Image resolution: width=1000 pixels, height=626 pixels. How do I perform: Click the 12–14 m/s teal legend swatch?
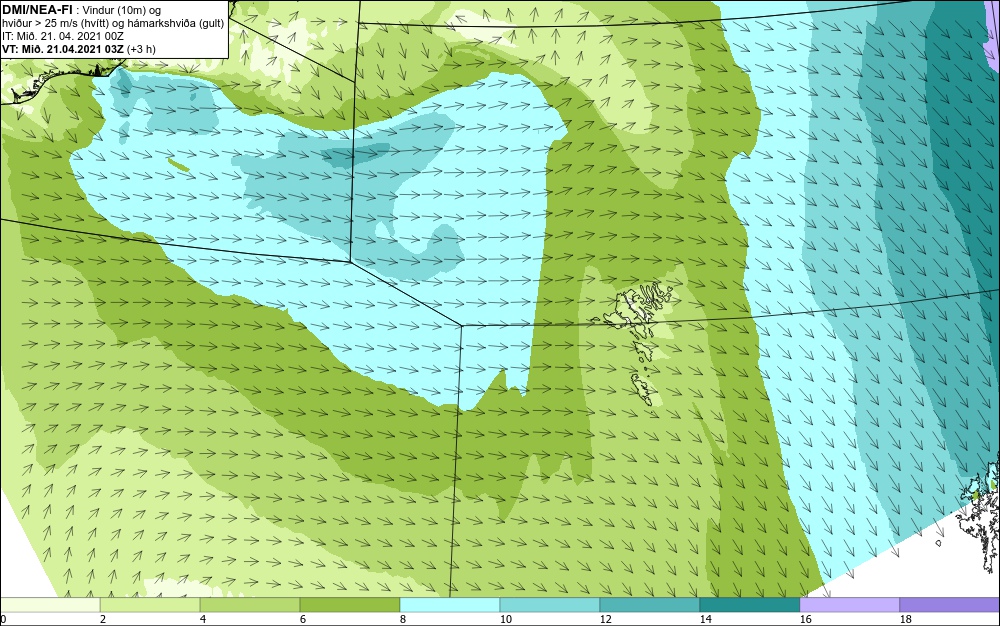tap(649, 605)
